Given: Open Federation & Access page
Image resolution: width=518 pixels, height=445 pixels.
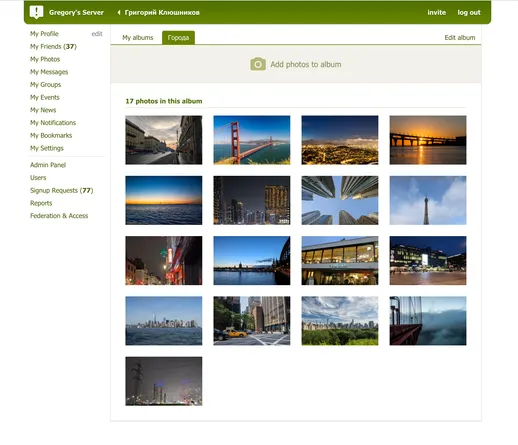Looking at the screenshot, I should pos(59,216).
